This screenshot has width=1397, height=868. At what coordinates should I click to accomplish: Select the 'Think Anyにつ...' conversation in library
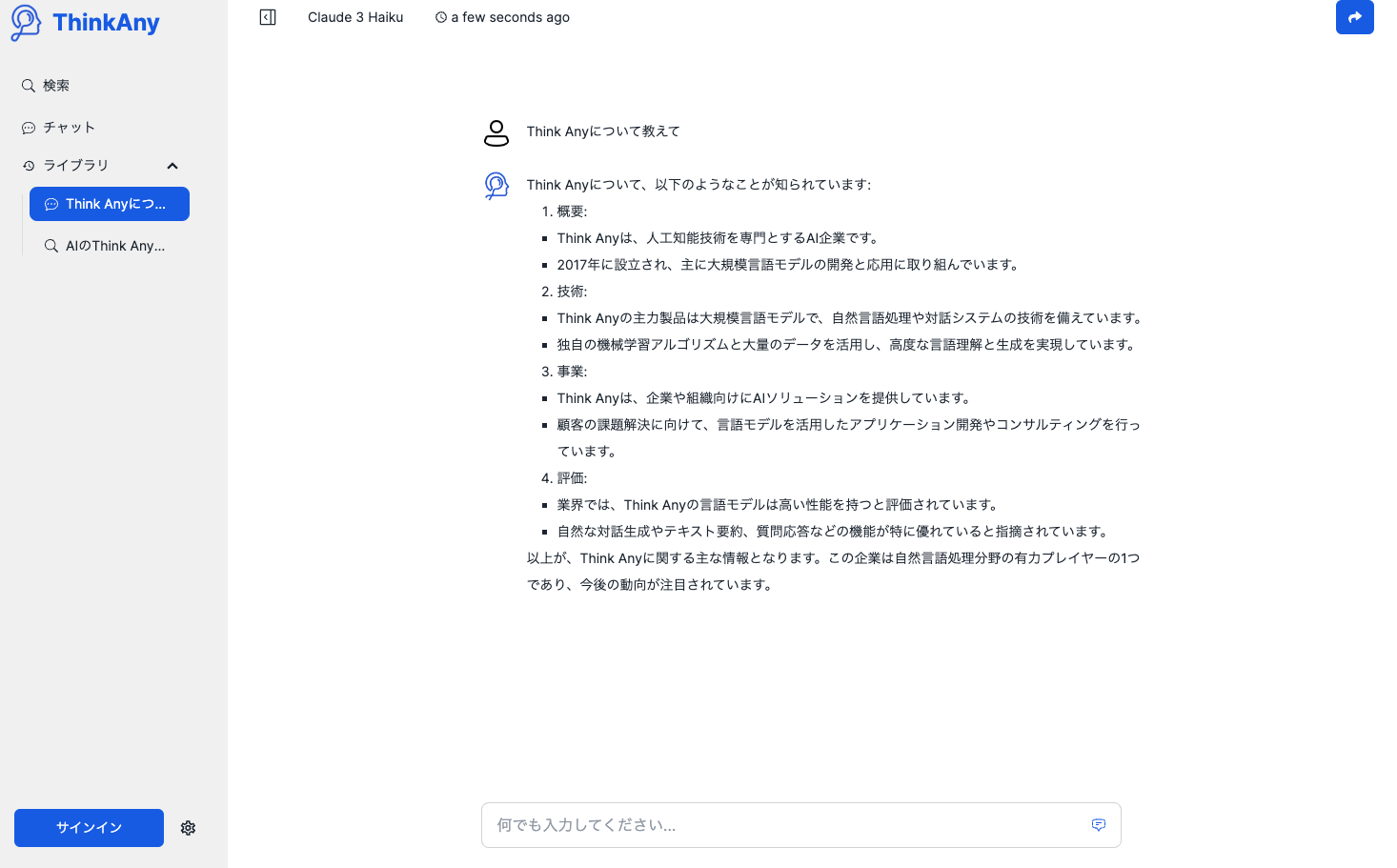109,203
